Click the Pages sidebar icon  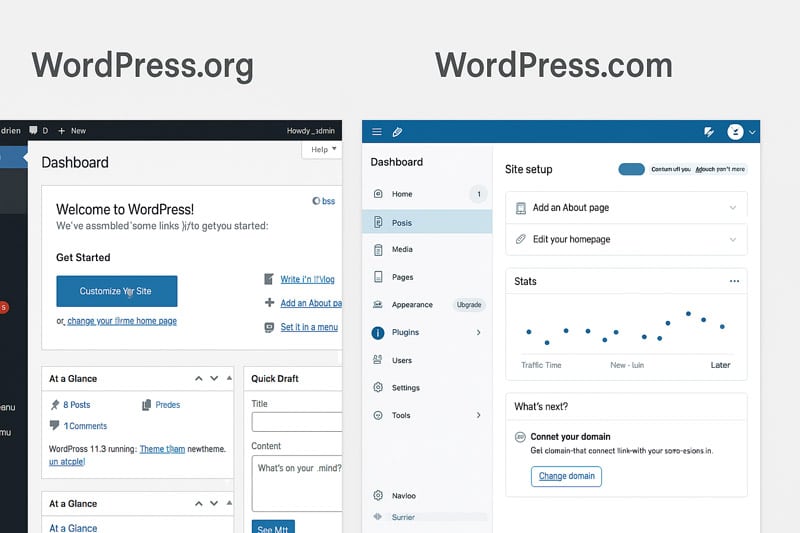378,277
